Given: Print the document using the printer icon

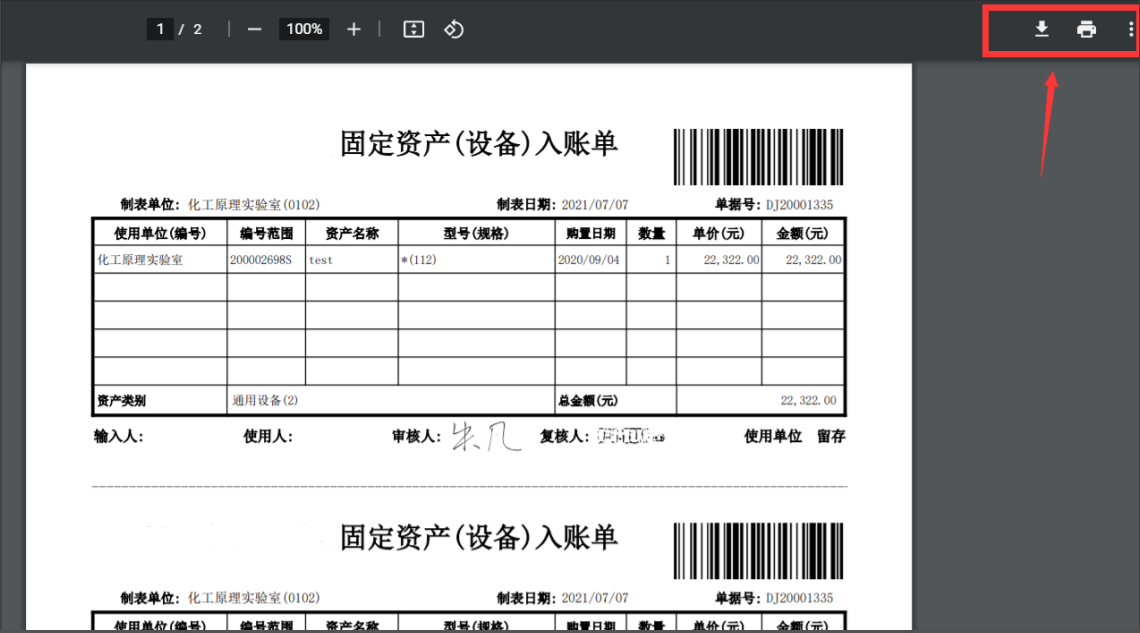Looking at the screenshot, I should coord(1086,29).
